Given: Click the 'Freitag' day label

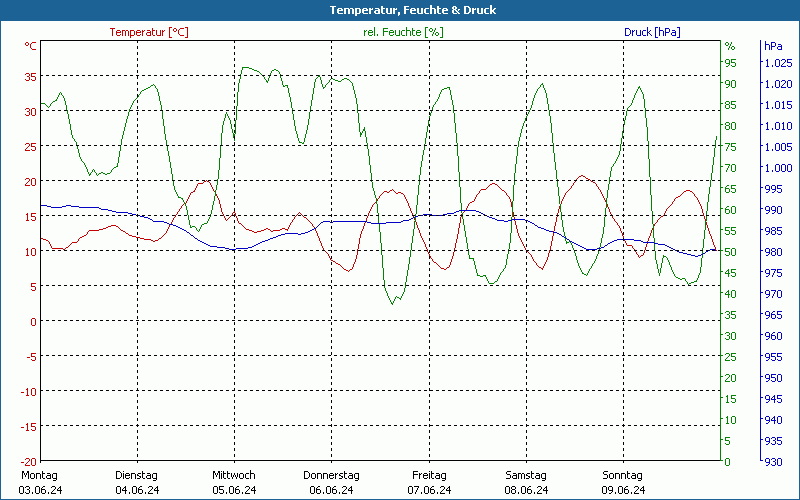Looking at the screenshot, I should tap(429, 476).
